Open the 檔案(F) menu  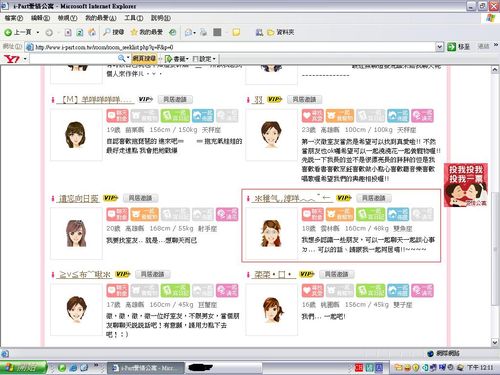[14, 18]
